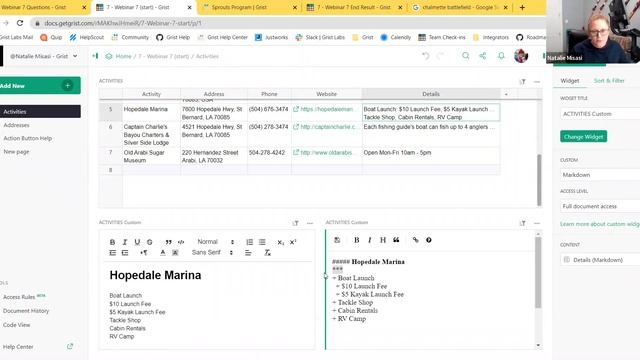Open the Activities page in sidebar

click(40, 111)
